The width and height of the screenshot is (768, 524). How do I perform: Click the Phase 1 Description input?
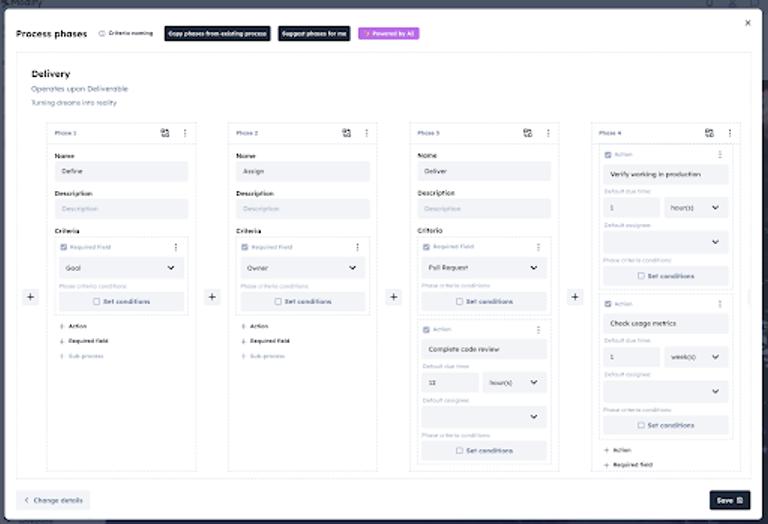pyautogui.click(x=121, y=209)
